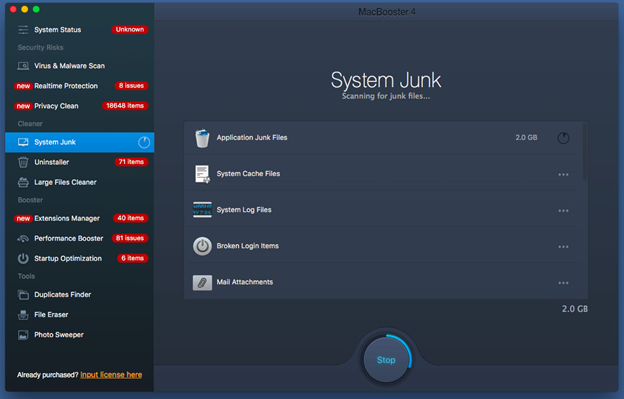The height and width of the screenshot is (399, 624).
Task: Go to Realtime Protection
Action: (x=80, y=86)
